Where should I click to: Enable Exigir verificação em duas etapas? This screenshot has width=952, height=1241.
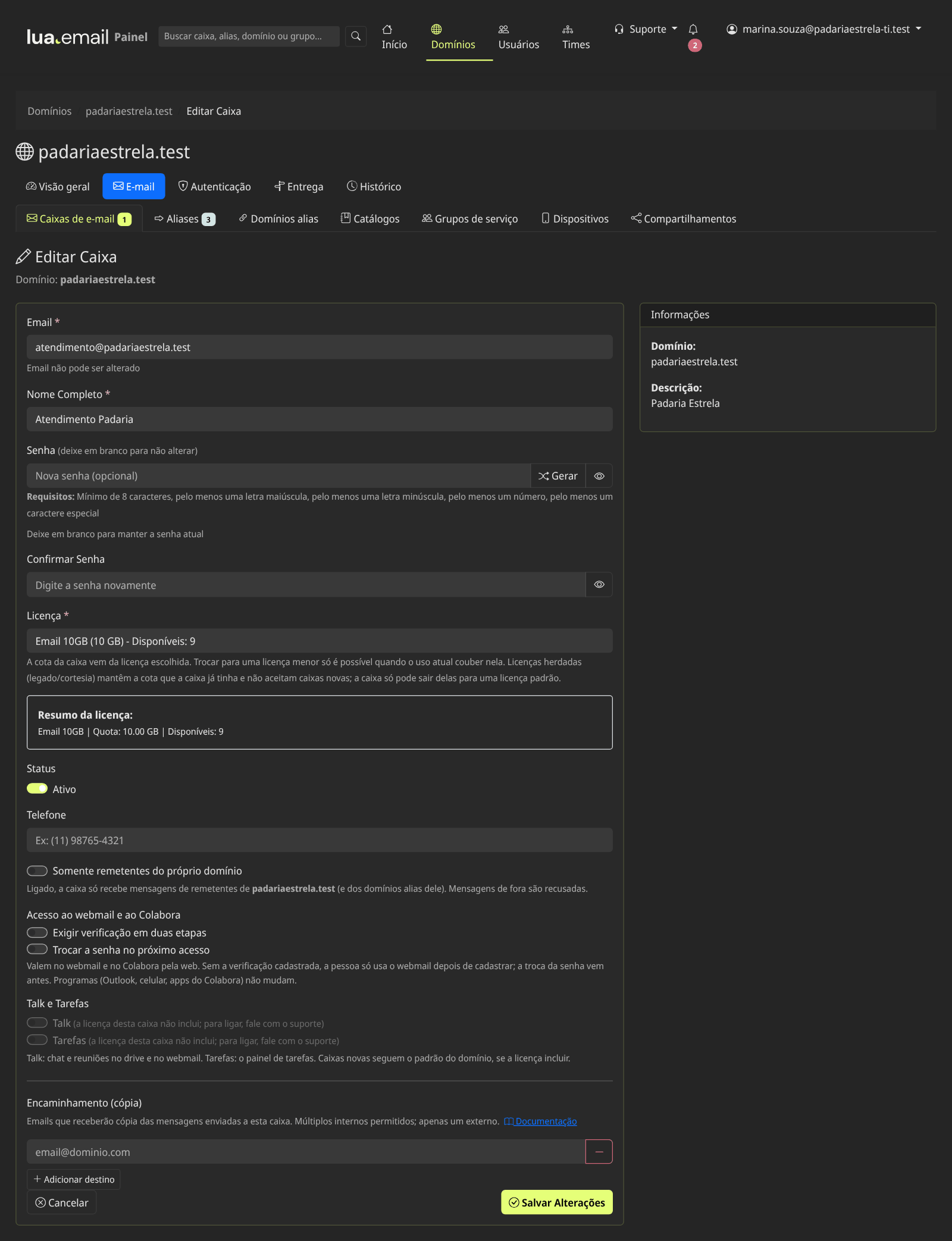coord(37,933)
